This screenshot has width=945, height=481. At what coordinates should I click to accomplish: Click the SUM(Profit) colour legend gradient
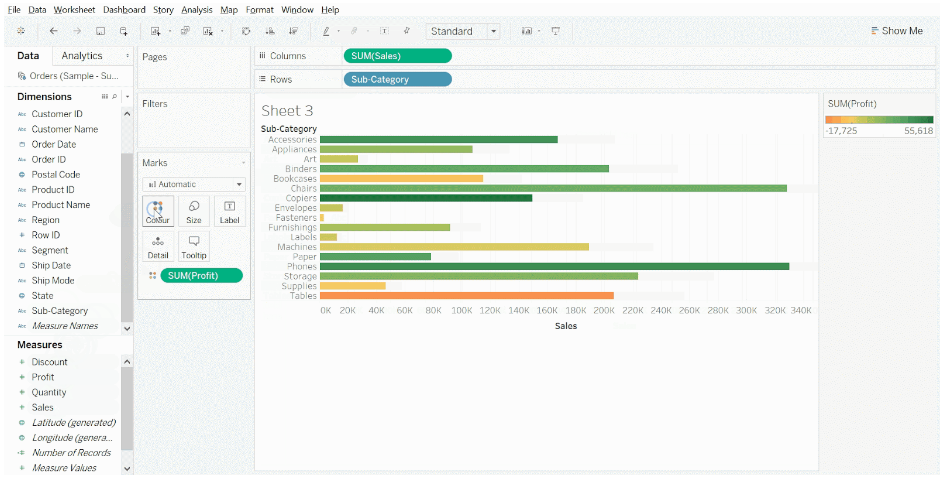click(878, 120)
